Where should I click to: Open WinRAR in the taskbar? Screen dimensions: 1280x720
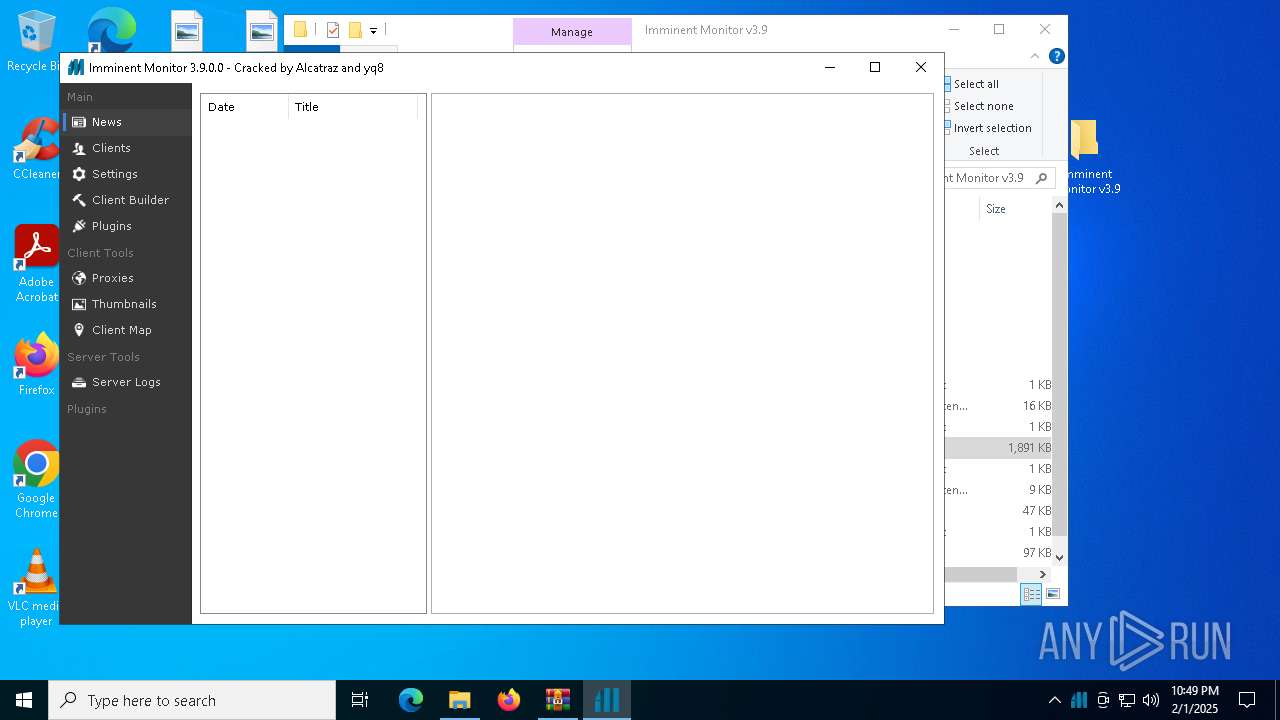[x=557, y=700]
